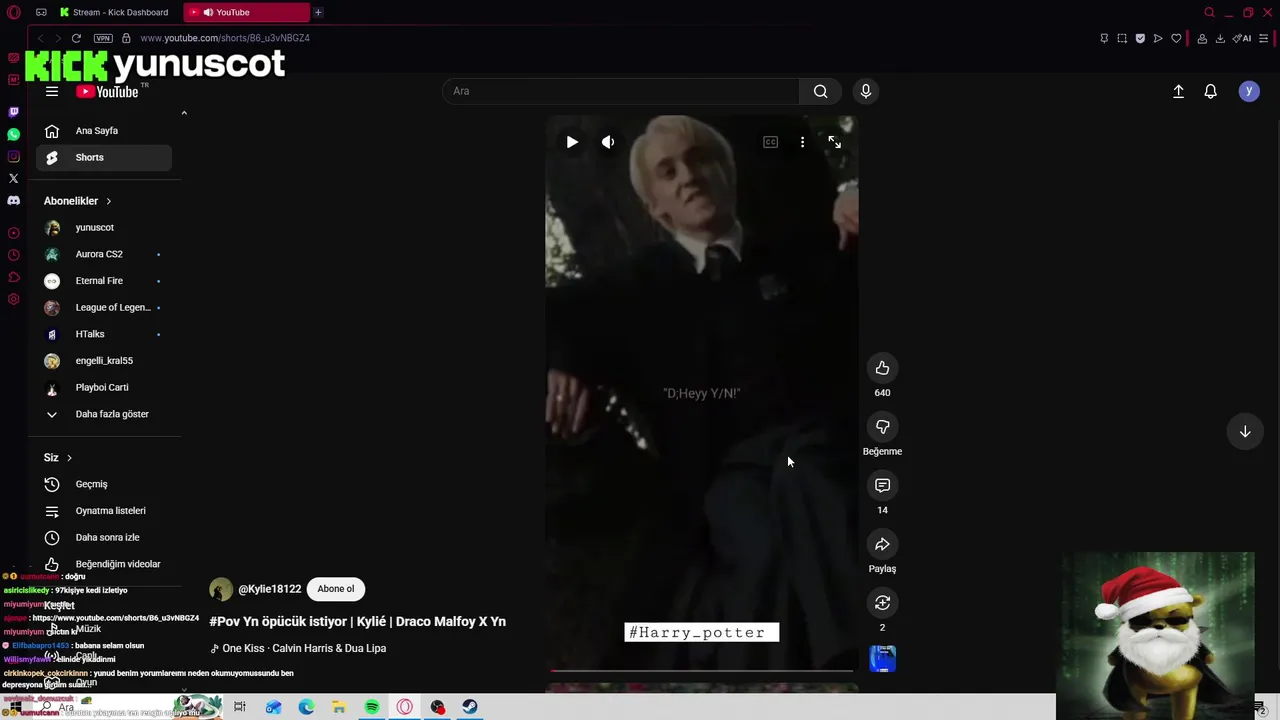Open Opera downloads icon
Screen dimensions: 1280x720
[x=1220, y=38]
